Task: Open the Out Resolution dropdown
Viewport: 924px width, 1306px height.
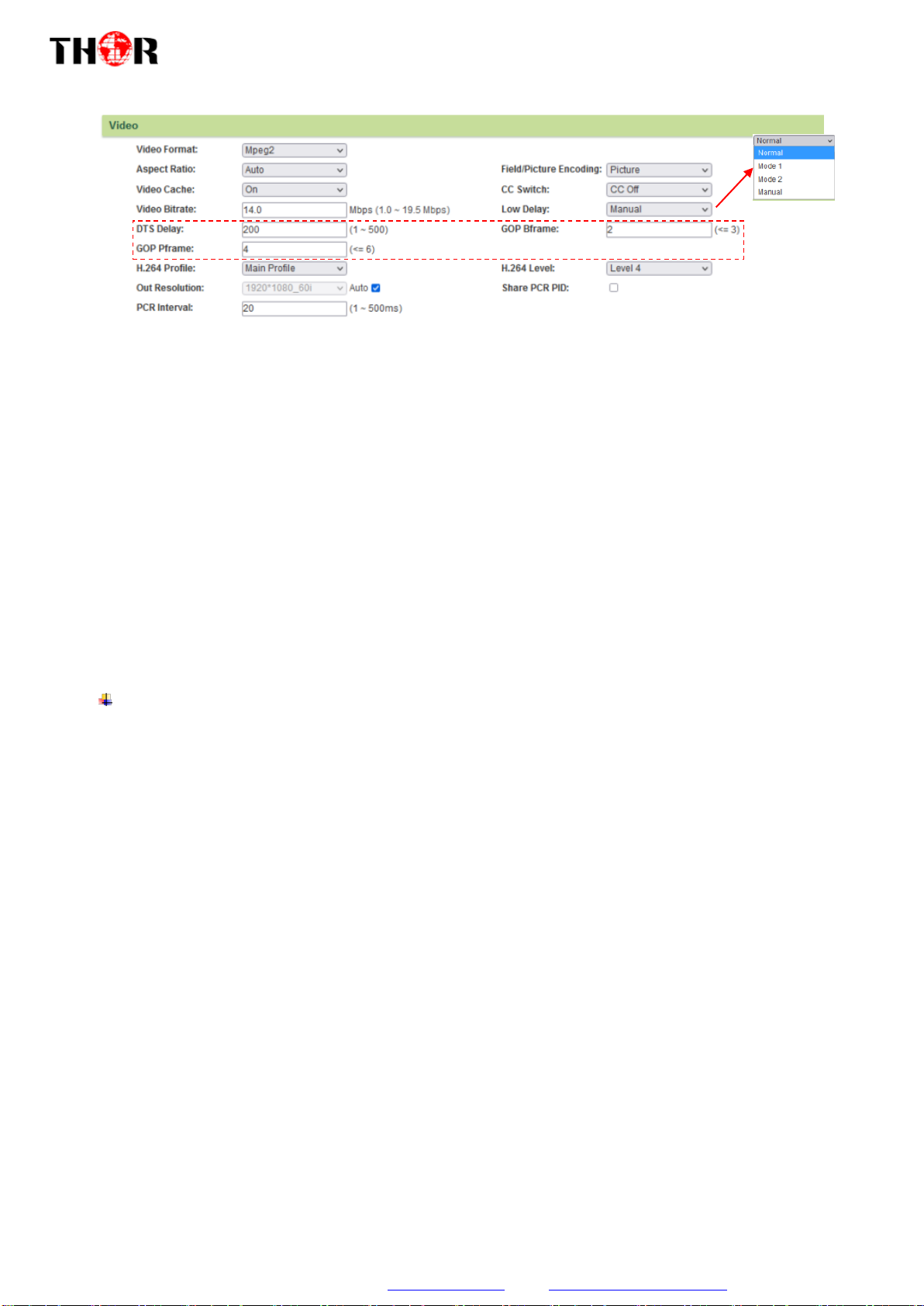Action: [x=294, y=288]
